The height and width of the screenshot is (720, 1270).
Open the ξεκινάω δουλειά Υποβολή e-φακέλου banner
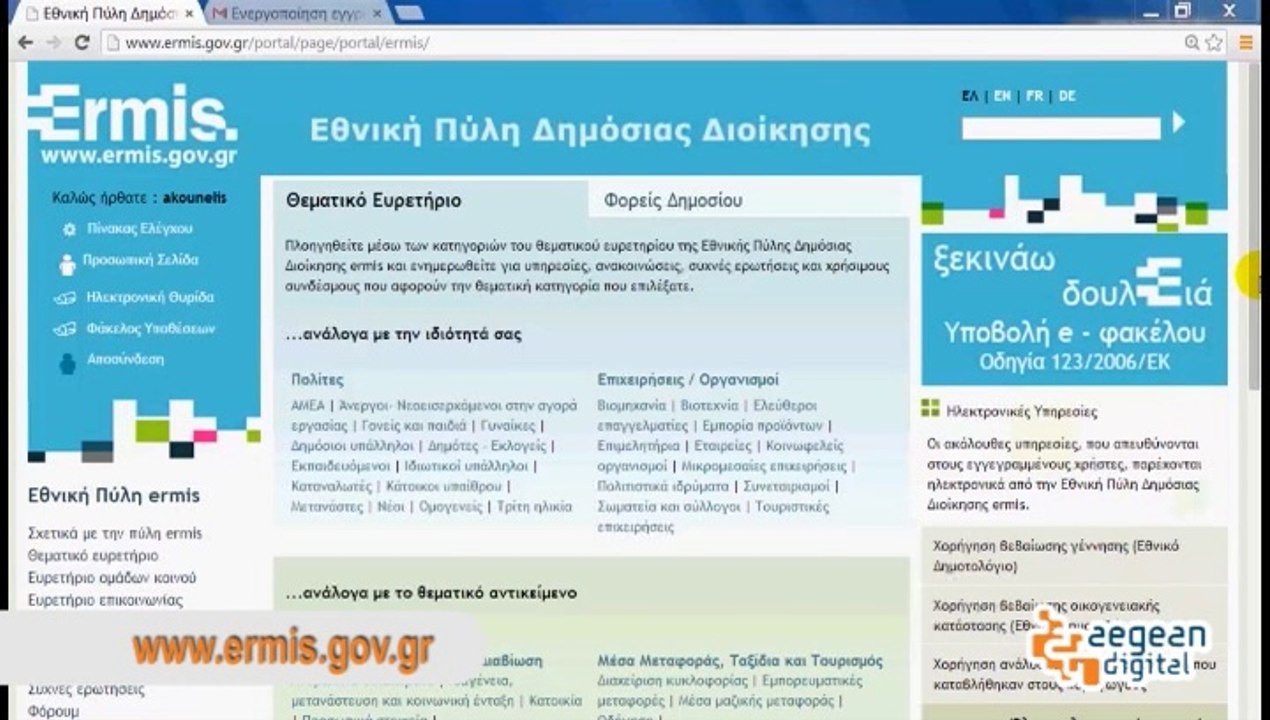[x=1074, y=309]
